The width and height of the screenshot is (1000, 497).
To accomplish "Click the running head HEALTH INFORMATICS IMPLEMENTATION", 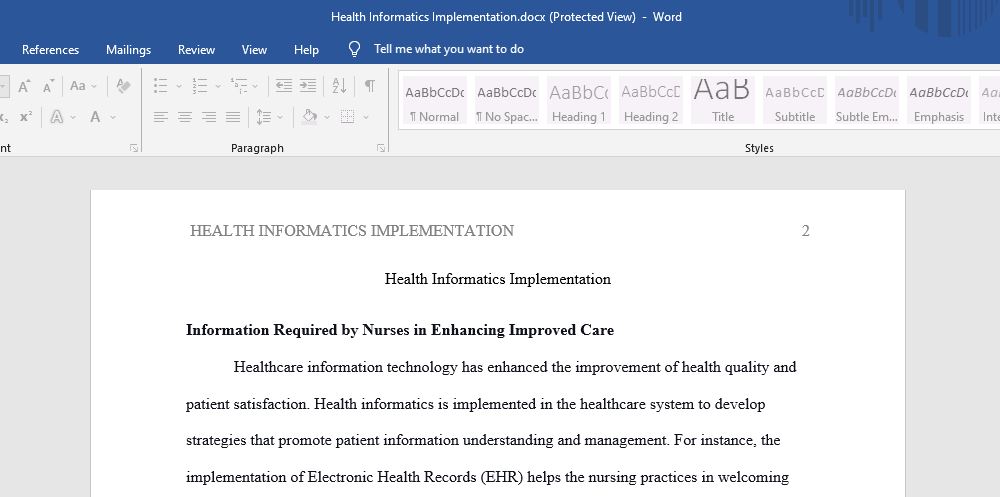I will [x=351, y=231].
